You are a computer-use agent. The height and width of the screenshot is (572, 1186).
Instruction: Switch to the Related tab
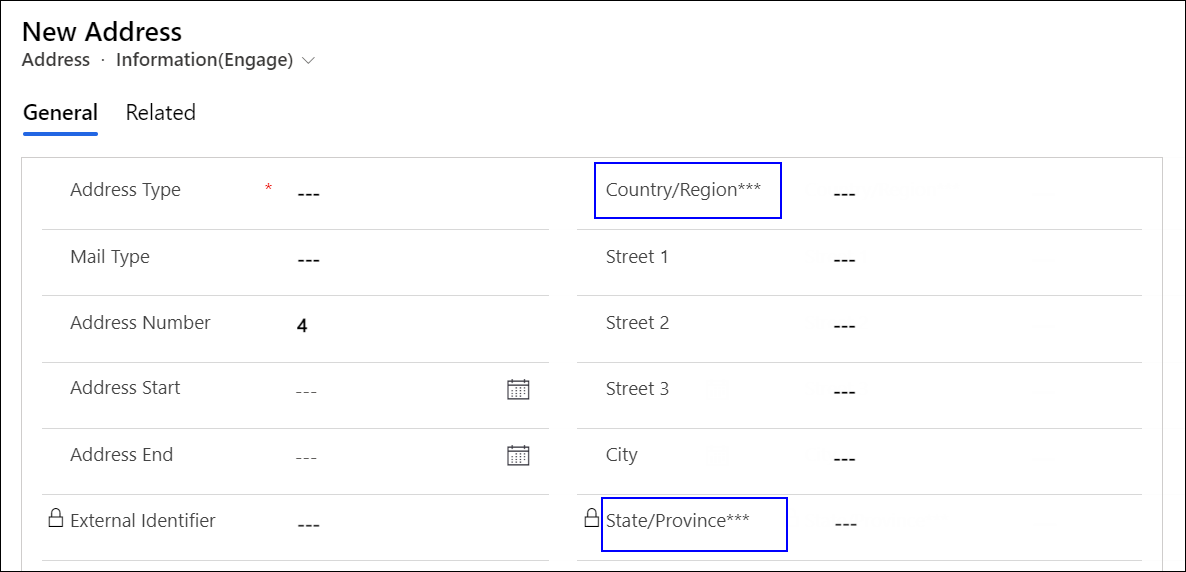click(x=160, y=113)
